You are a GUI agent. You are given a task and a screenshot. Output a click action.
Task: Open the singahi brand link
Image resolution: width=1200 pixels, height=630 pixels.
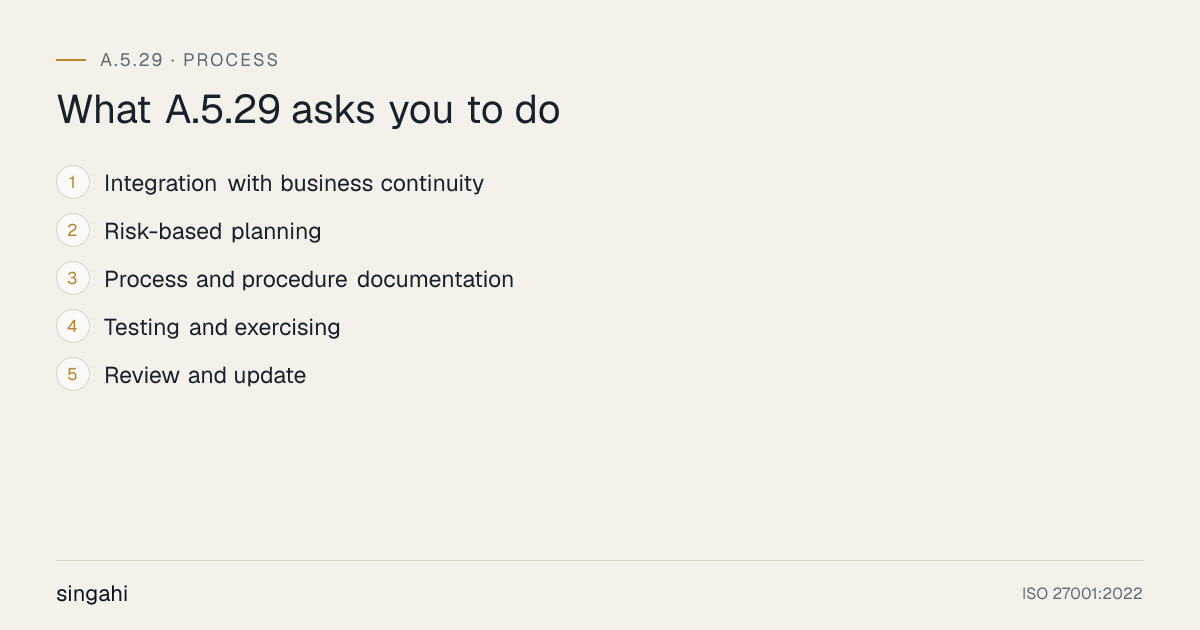92,594
